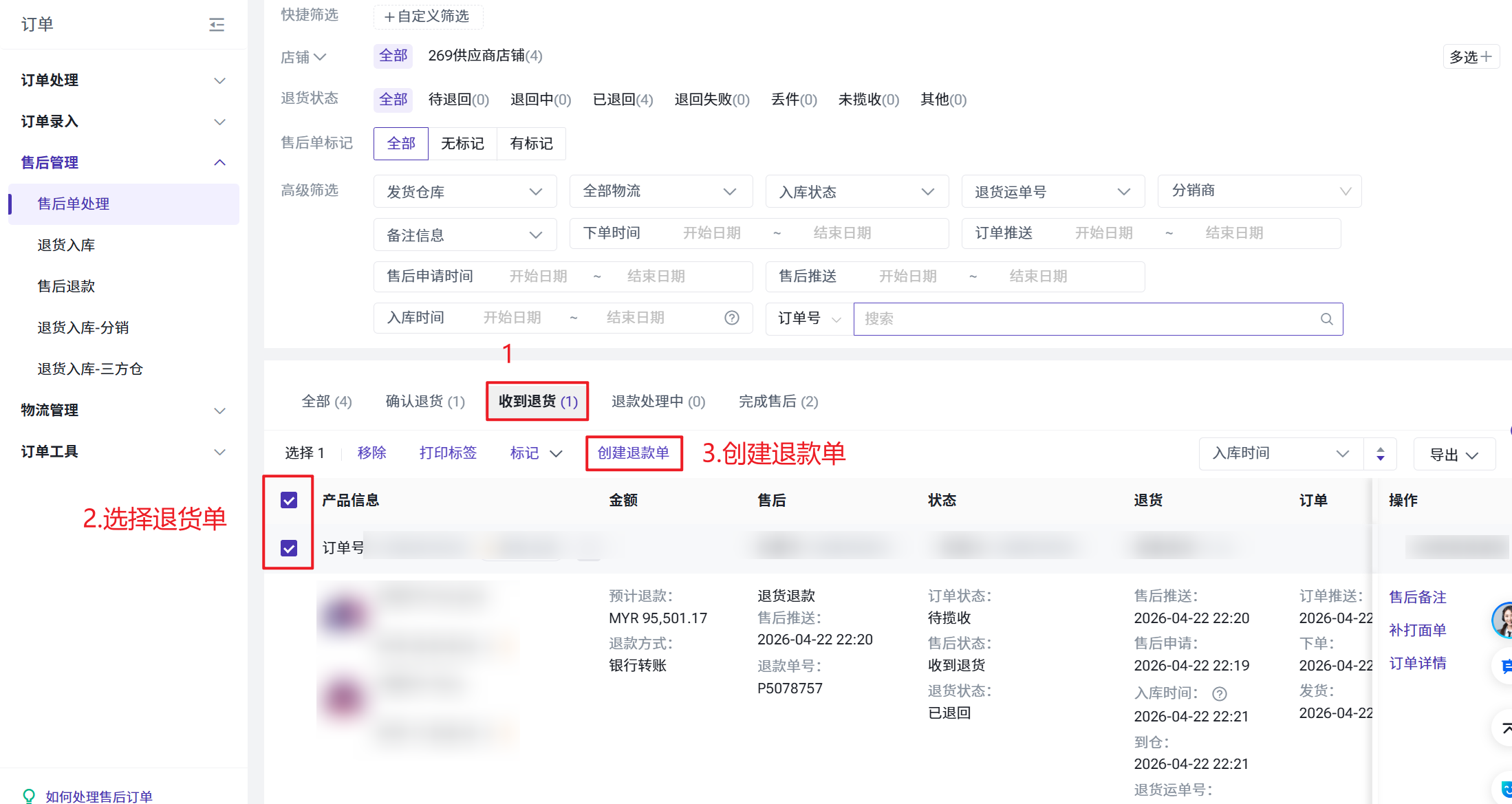1512x804 pixels.
Task: Click lightbulb 如何处理售后订单 help icon
Action: click(x=29, y=796)
